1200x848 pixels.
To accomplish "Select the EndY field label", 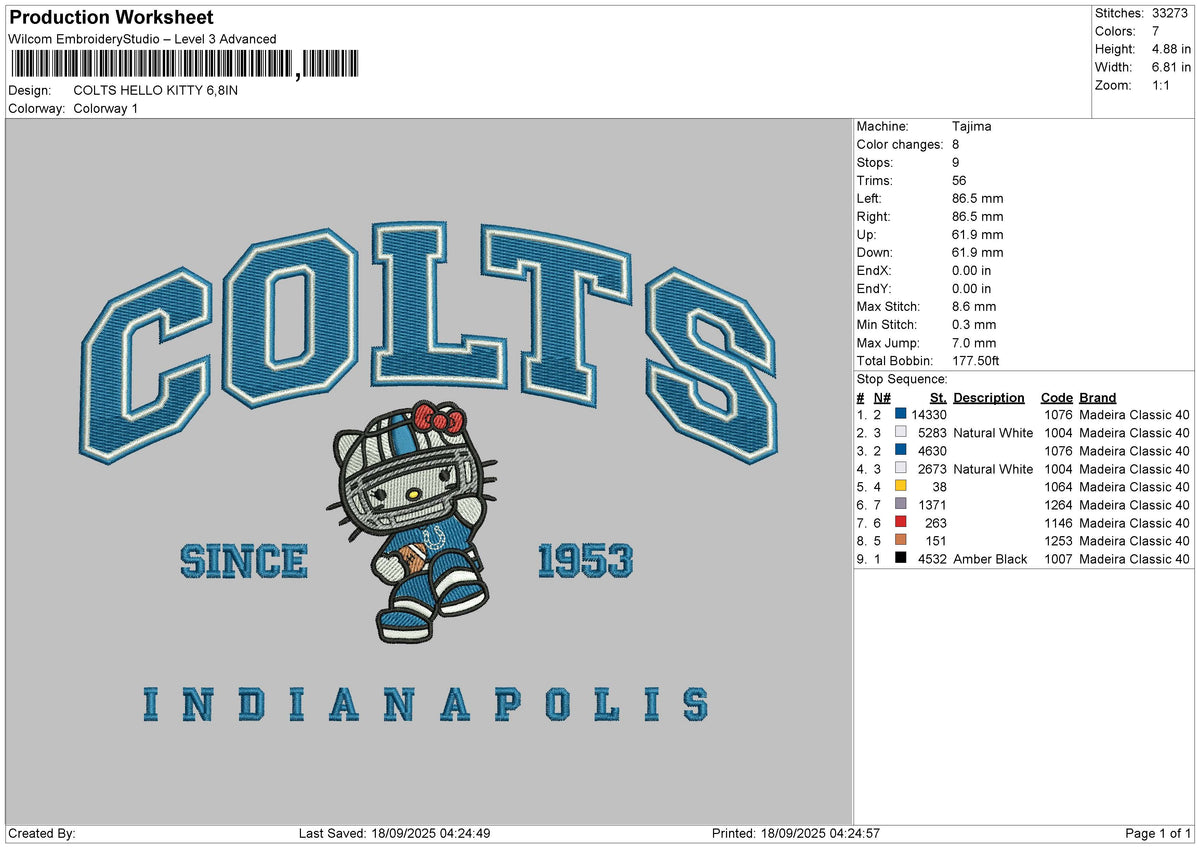I will [x=874, y=289].
